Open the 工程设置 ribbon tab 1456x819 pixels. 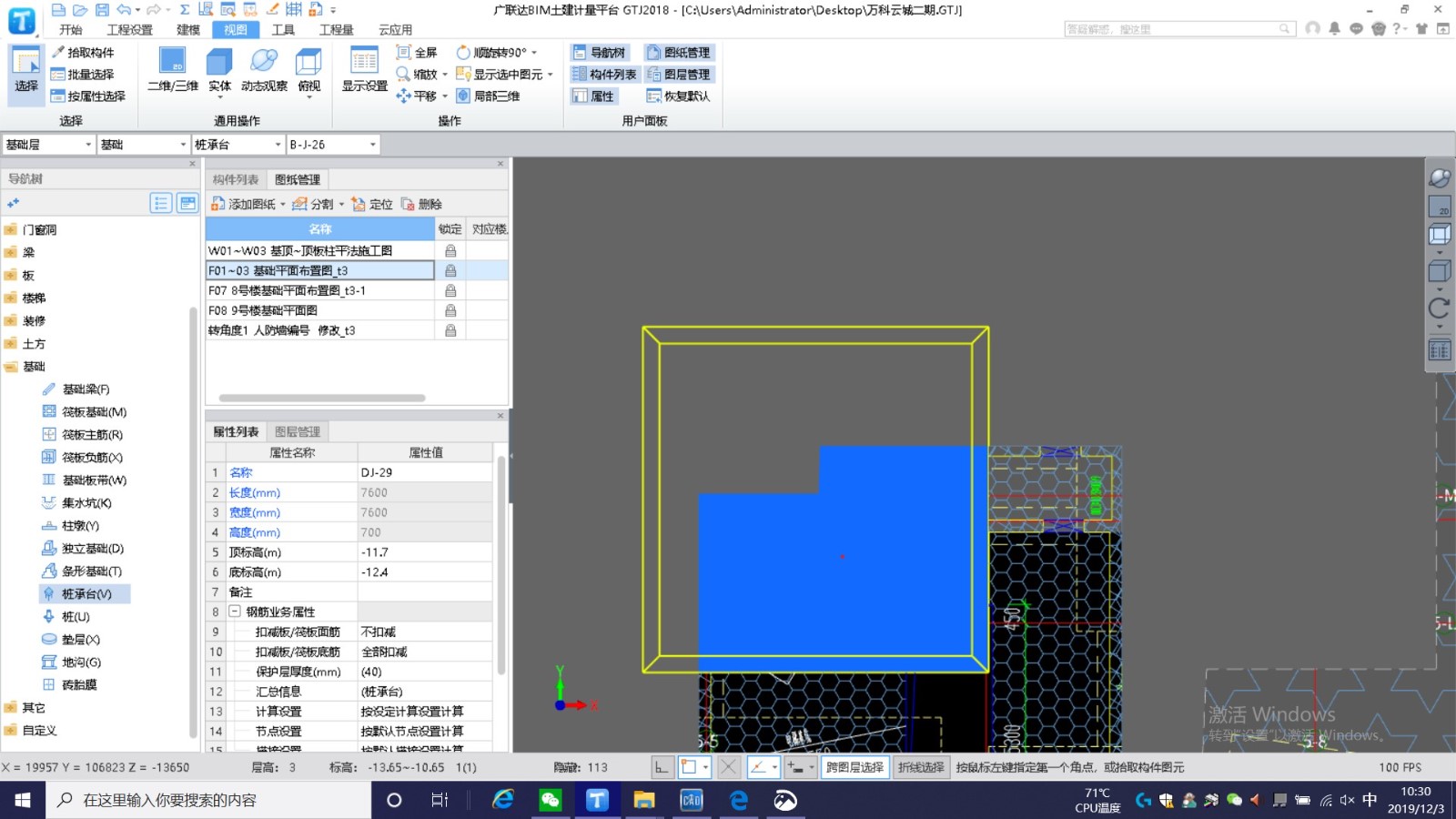click(x=130, y=30)
